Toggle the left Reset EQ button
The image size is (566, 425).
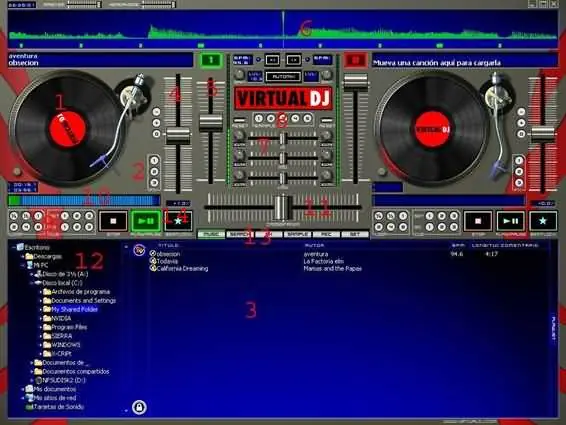coord(239,120)
